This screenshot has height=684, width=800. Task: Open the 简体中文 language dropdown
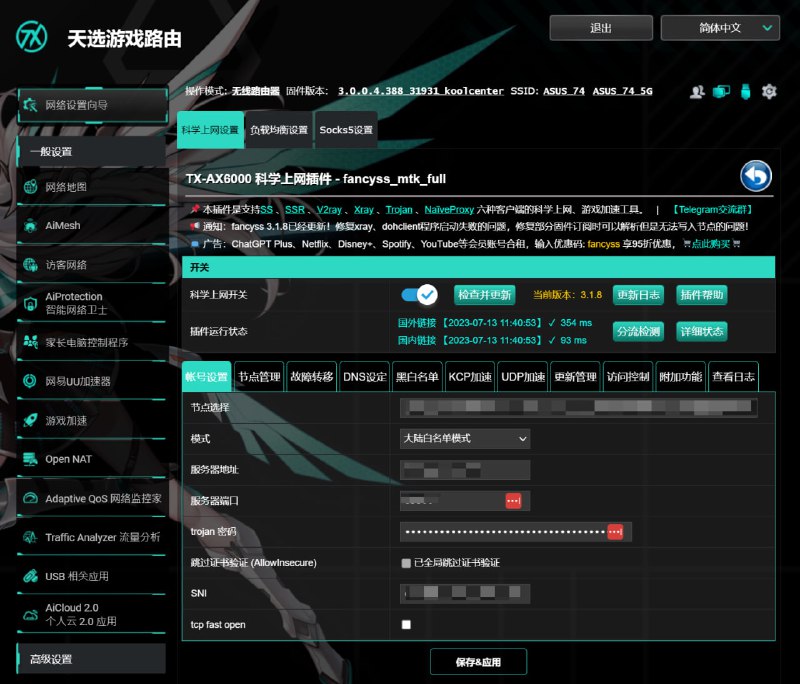click(x=720, y=28)
